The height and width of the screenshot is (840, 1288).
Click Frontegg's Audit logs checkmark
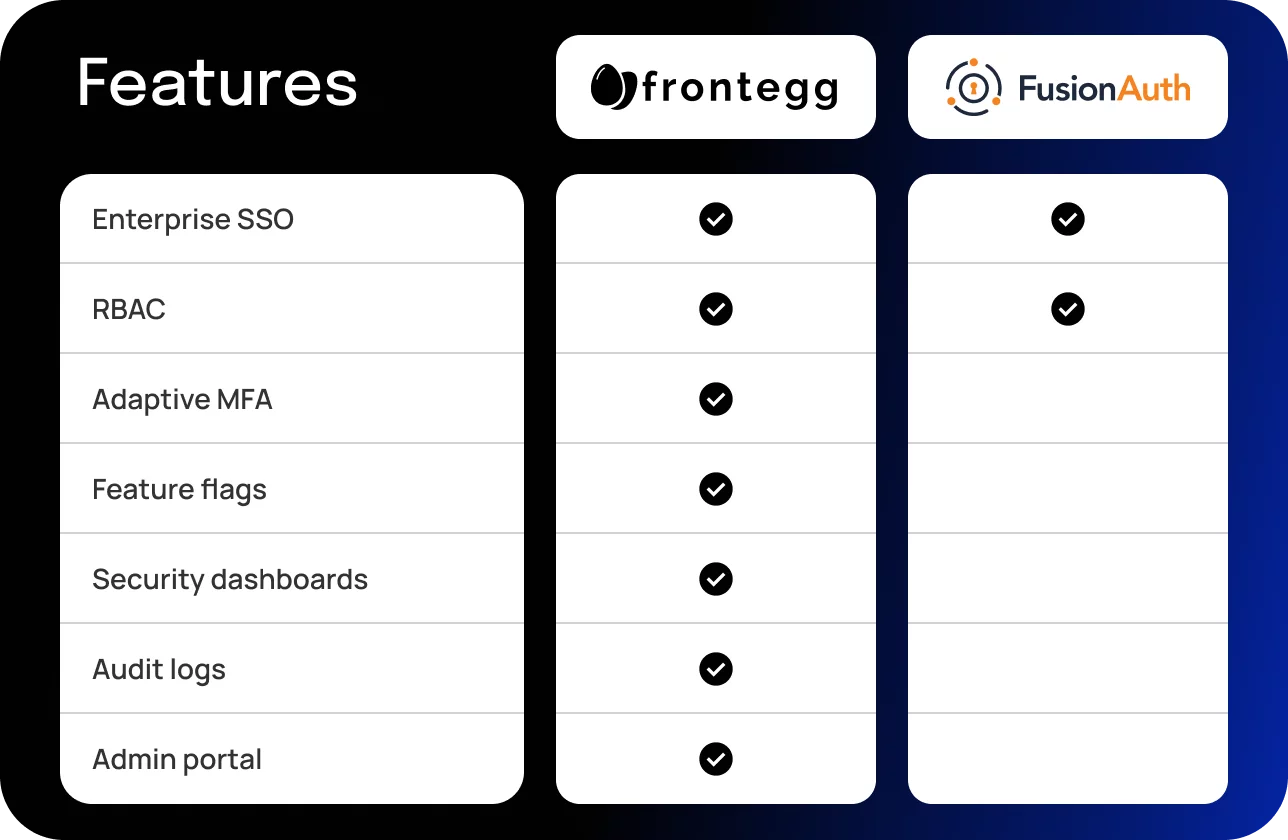716,669
